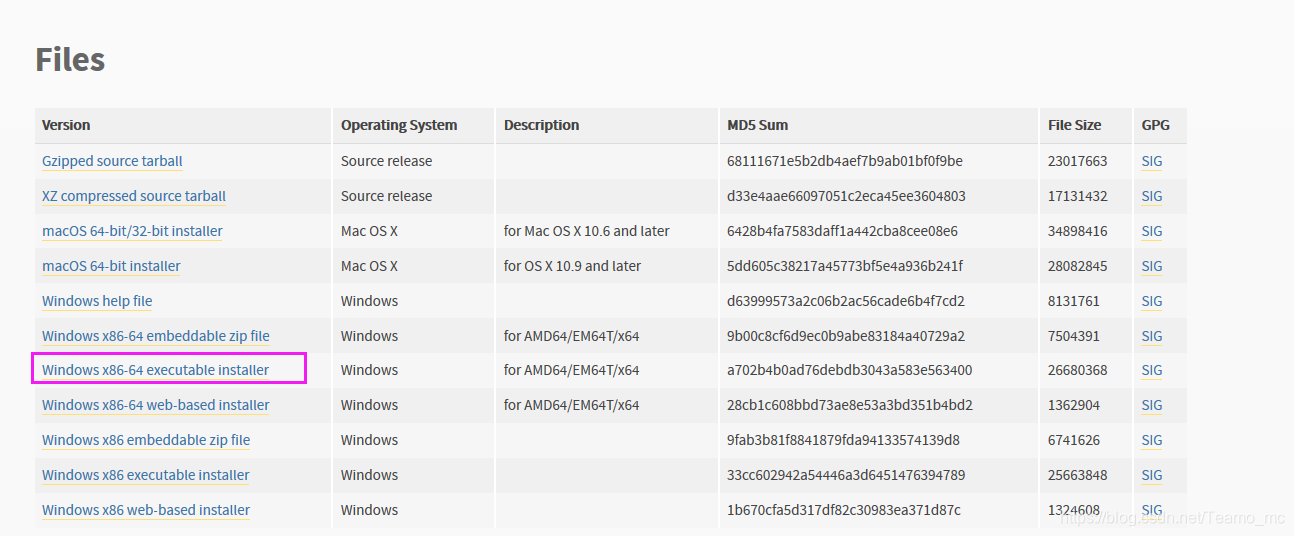Click 'for Mac OS X 10.6 and later' description
Image resolution: width=1294 pixels, height=536 pixels.
587,231
